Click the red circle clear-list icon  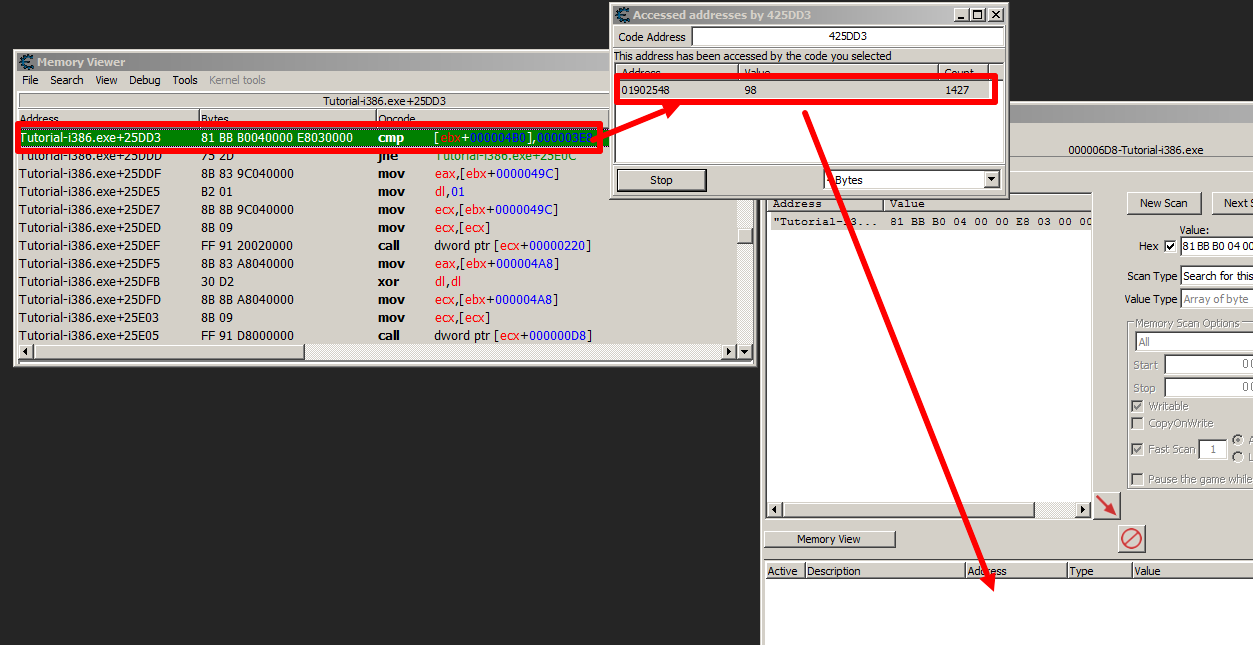pyautogui.click(x=1131, y=539)
